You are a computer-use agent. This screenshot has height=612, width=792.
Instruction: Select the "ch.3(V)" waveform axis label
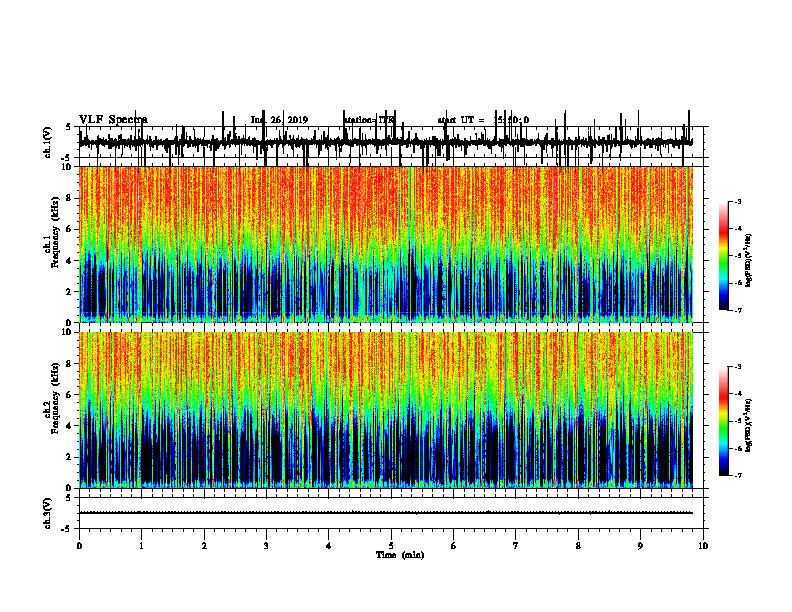tap(47, 513)
